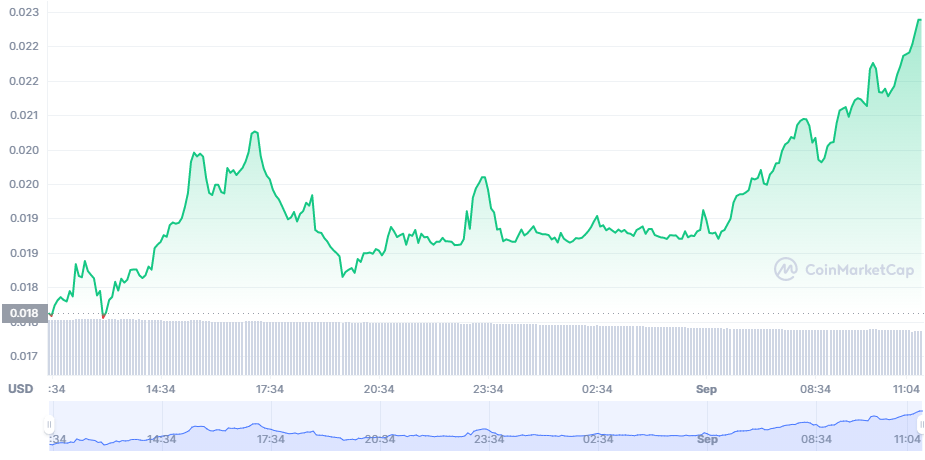Image resolution: width=925 pixels, height=460 pixels.
Task: Click the Sep label inside the navigator strip
Action: pos(707,439)
